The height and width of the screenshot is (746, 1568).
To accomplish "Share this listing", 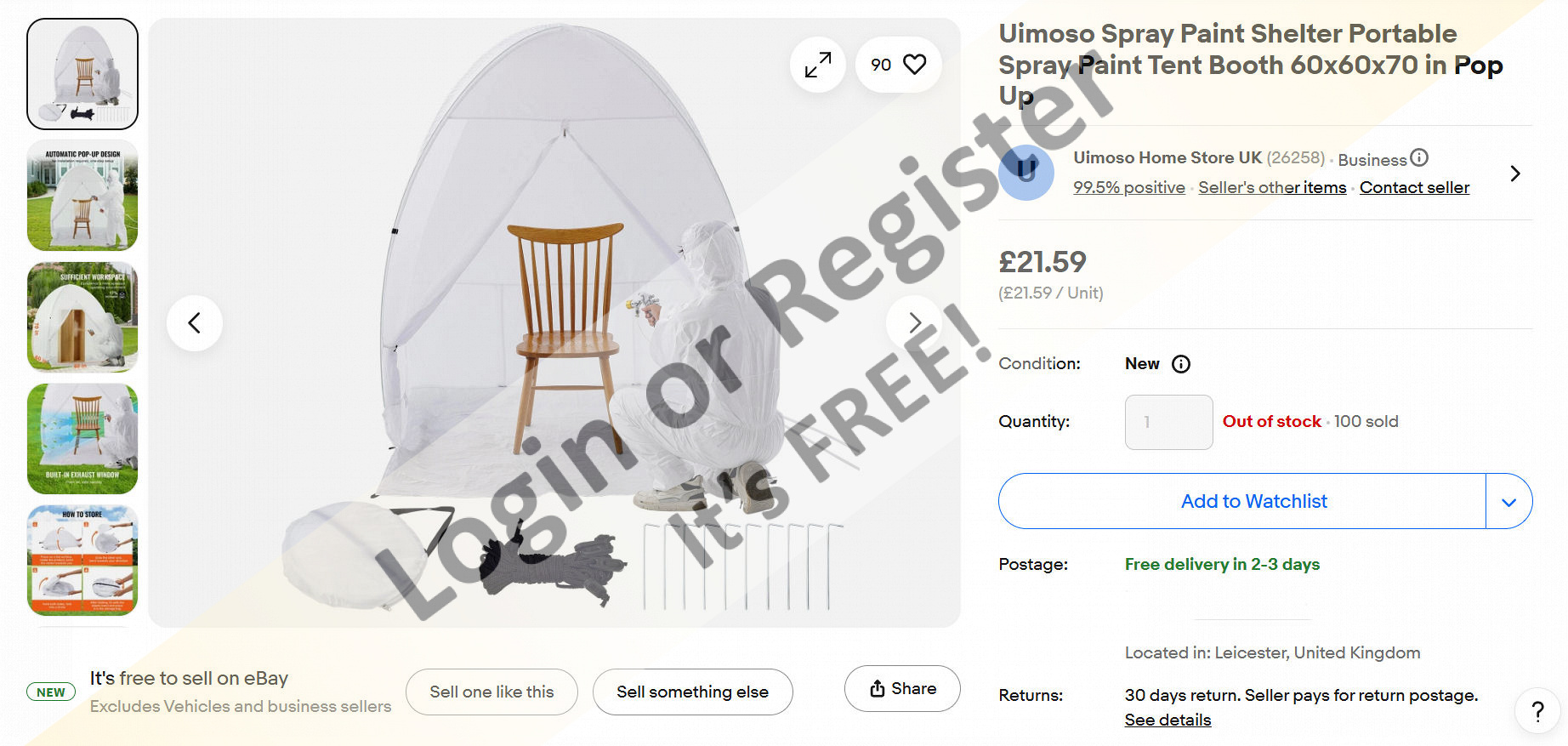I will tap(902, 688).
